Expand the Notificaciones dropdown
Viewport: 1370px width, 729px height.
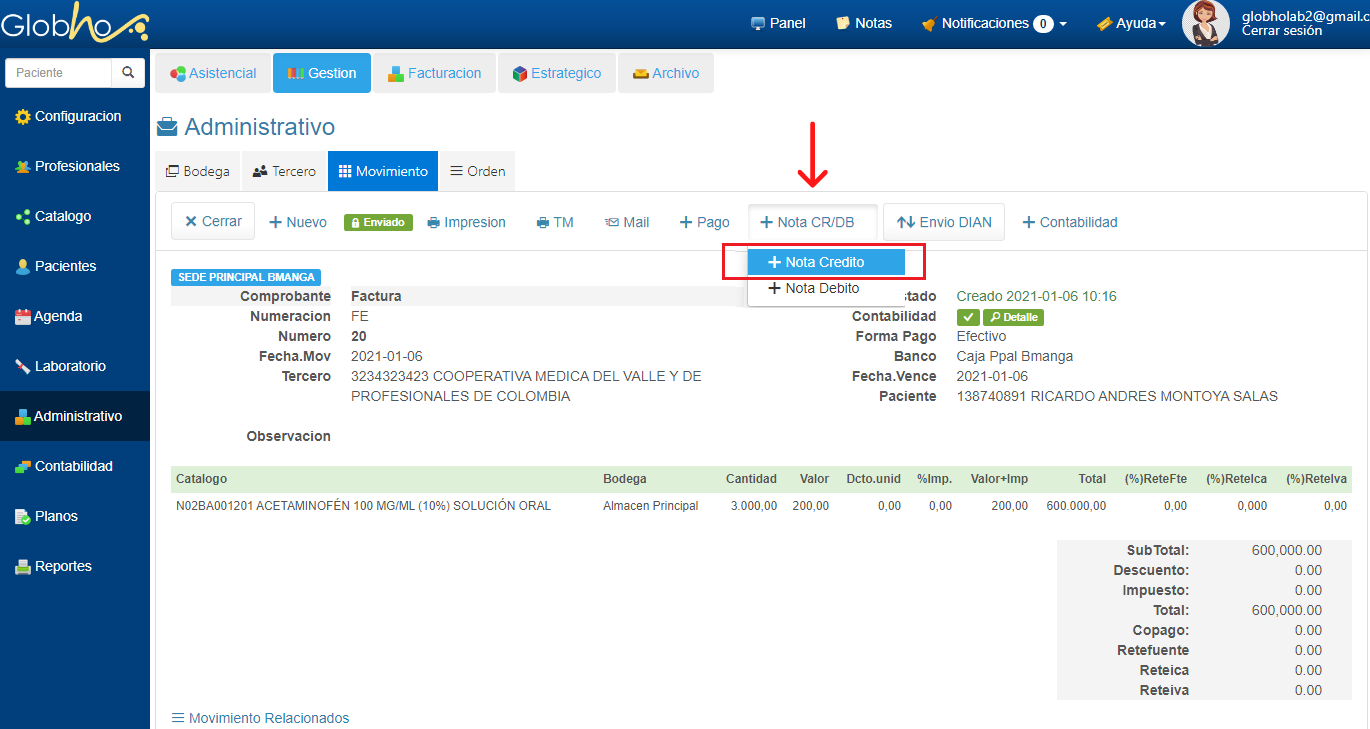tap(994, 23)
